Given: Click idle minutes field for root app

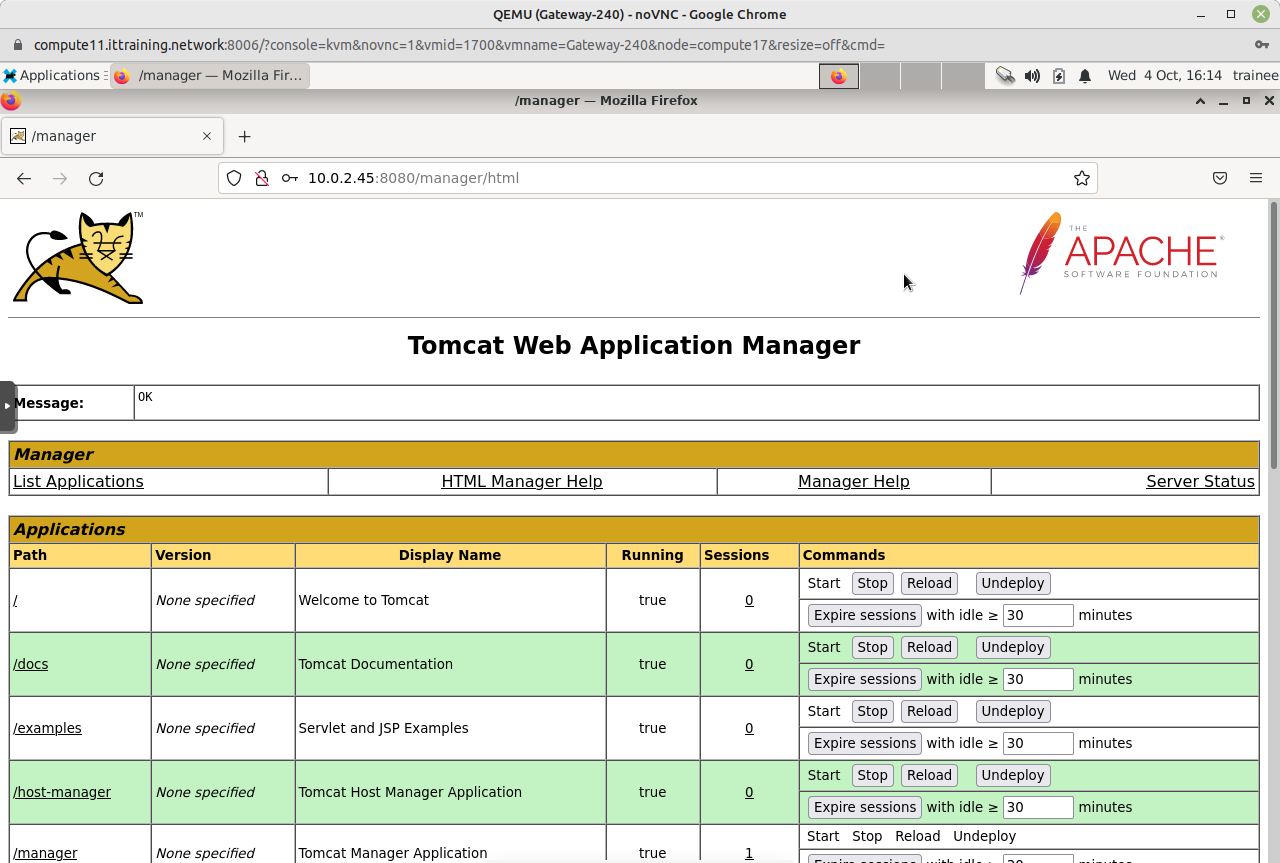Looking at the screenshot, I should [1038, 615].
